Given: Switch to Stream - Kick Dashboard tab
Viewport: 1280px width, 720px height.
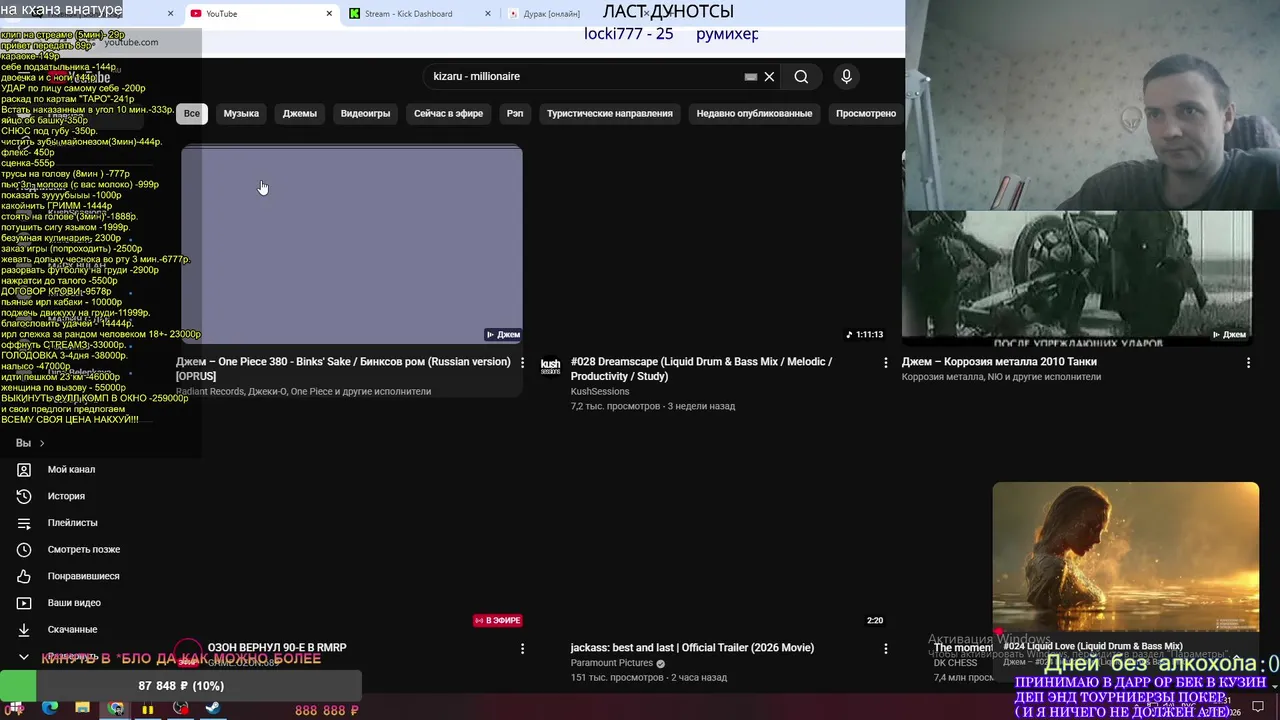Looking at the screenshot, I should 420,14.
